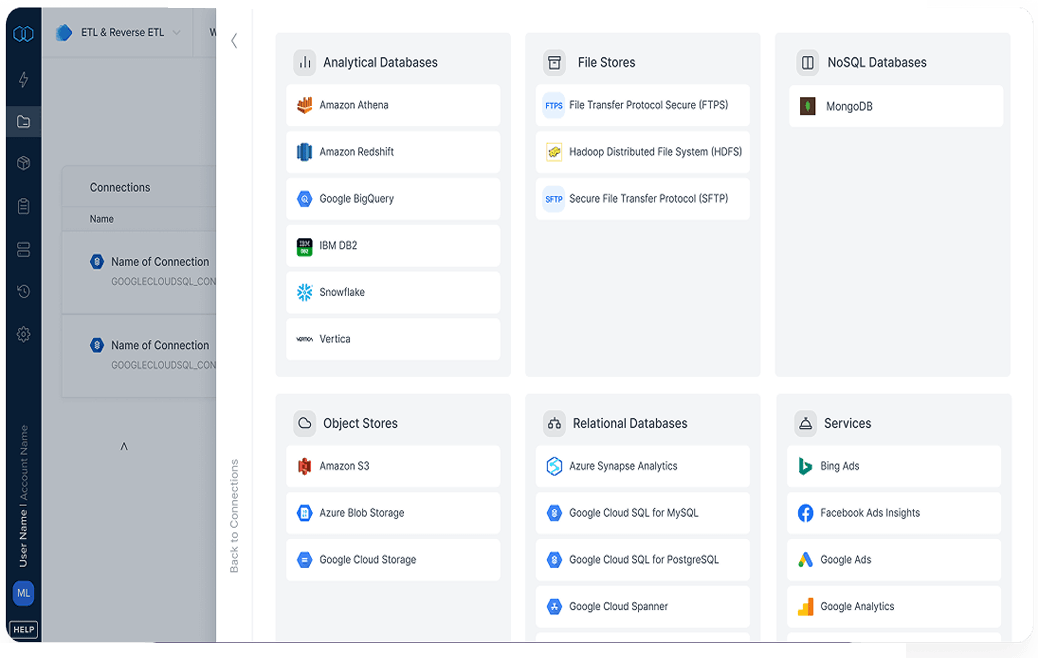The image size is (1038, 658).
Task: Click the upward chevron below the connection list
Action: click(124, 446)
